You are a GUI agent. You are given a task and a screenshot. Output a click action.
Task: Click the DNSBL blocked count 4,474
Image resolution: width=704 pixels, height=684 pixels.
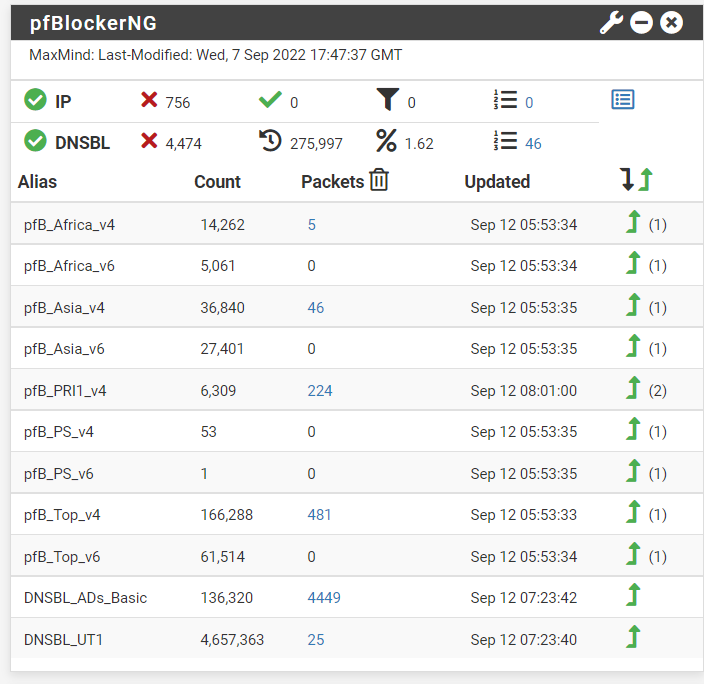coord(184,144)
